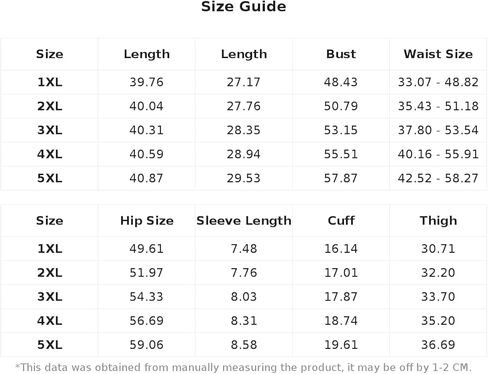
Task: Click the manual measurement disclaimer note
Action: [244, 367]
